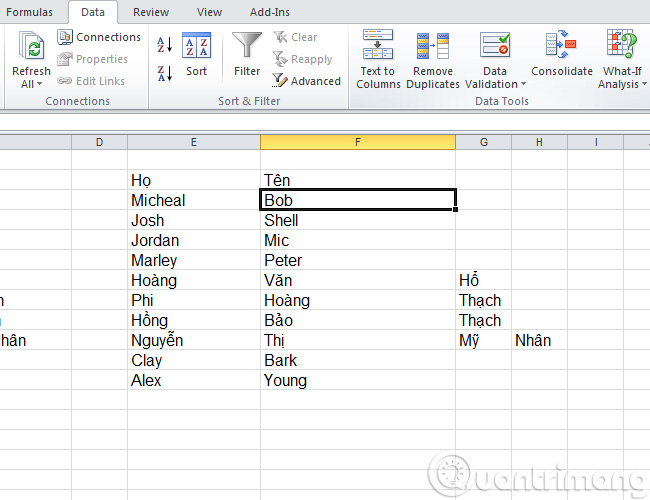Image resolution: width=650 pixels, height=500 pixels.
Task: Open the Connections dialog icon
Action: 65,37
